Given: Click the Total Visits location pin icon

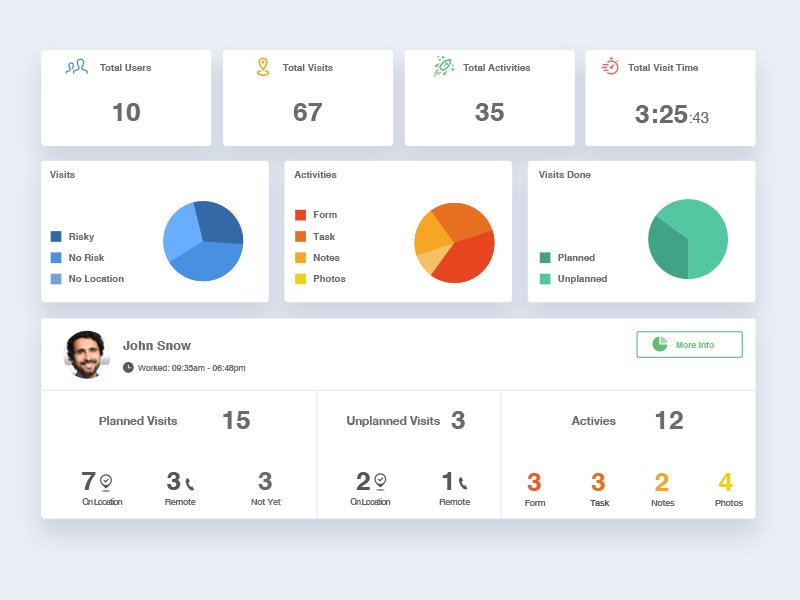Looking at the screenshot, I should coord(263,67).
